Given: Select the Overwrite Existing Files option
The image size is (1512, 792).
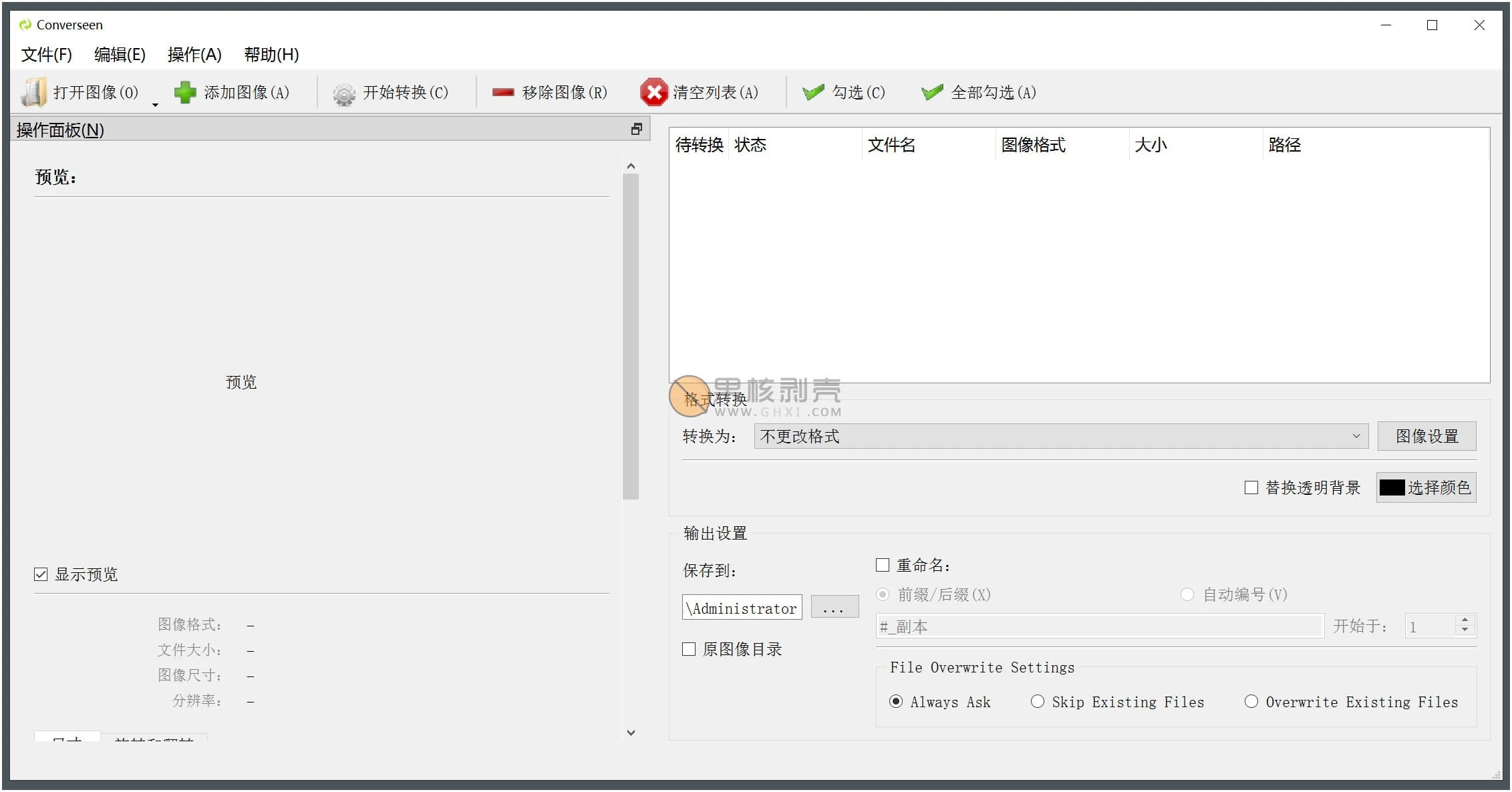Looking at the screenshot, I should click(1251, 701).
